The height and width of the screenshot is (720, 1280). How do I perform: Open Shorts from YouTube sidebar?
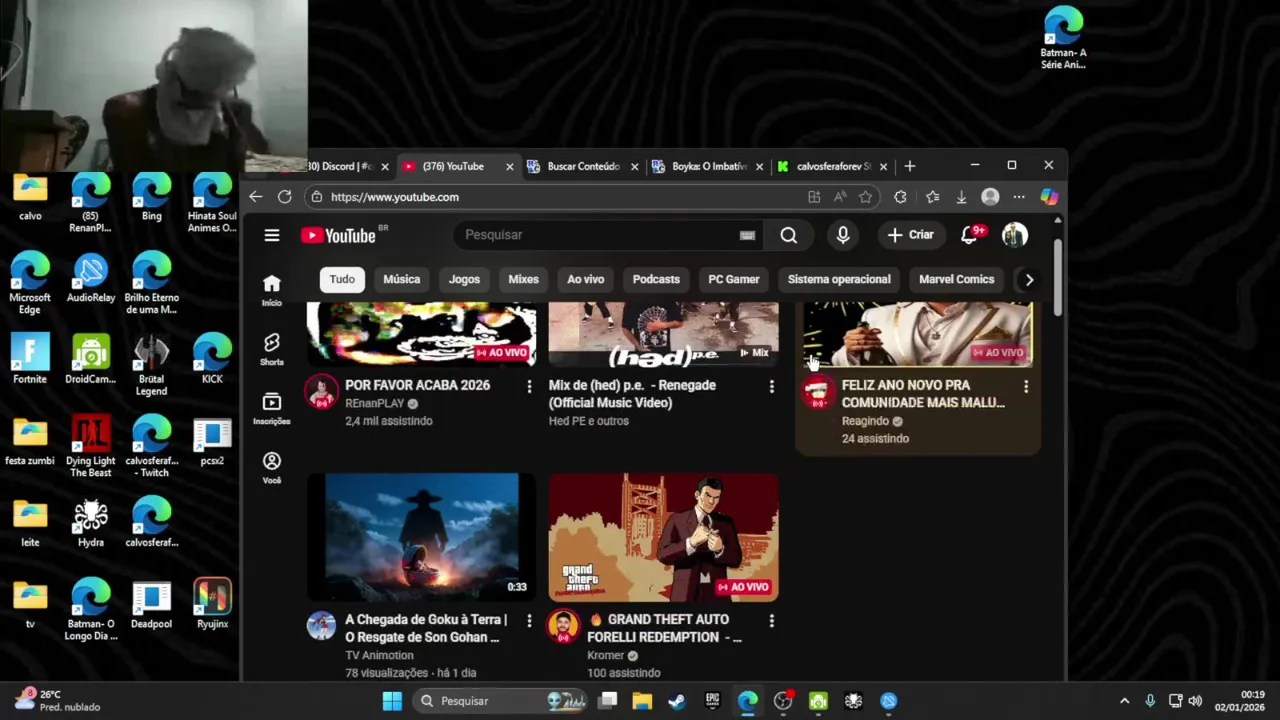click(272, 349)
